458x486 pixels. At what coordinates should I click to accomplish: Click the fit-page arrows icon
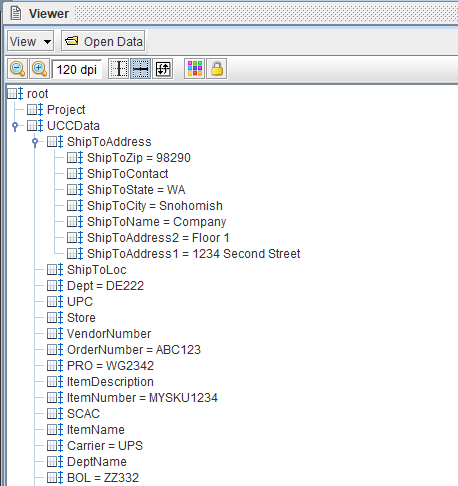click(163, 69)
